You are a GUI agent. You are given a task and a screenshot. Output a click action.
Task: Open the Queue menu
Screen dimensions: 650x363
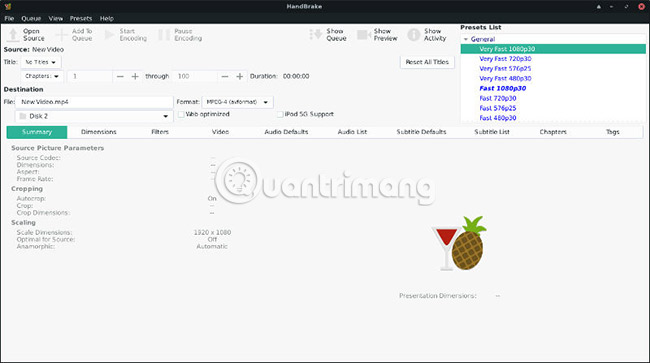coord(31,18)
